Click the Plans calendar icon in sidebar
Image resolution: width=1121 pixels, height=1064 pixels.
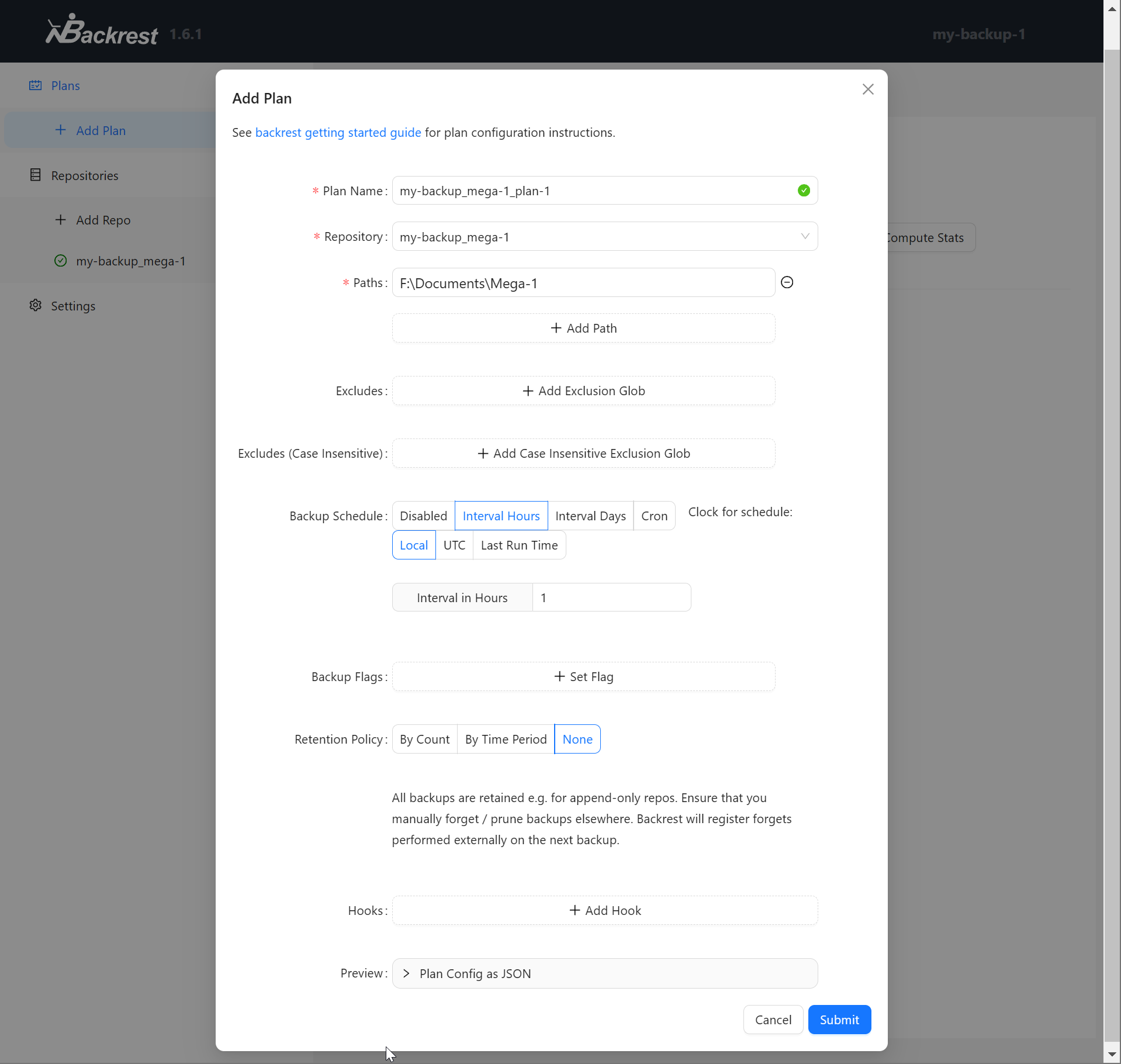(36, 85)
